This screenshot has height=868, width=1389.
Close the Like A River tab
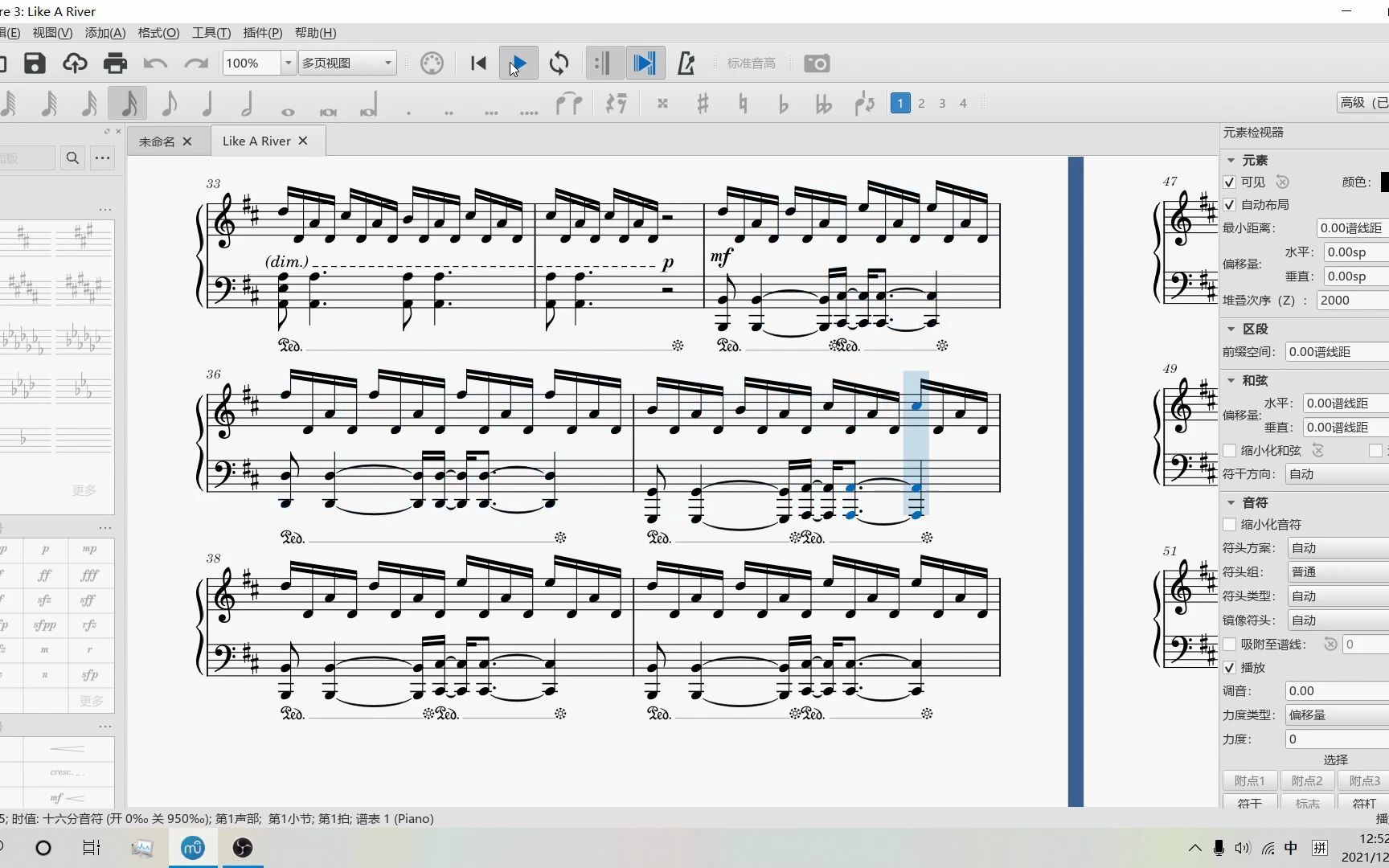coord(303,141)
